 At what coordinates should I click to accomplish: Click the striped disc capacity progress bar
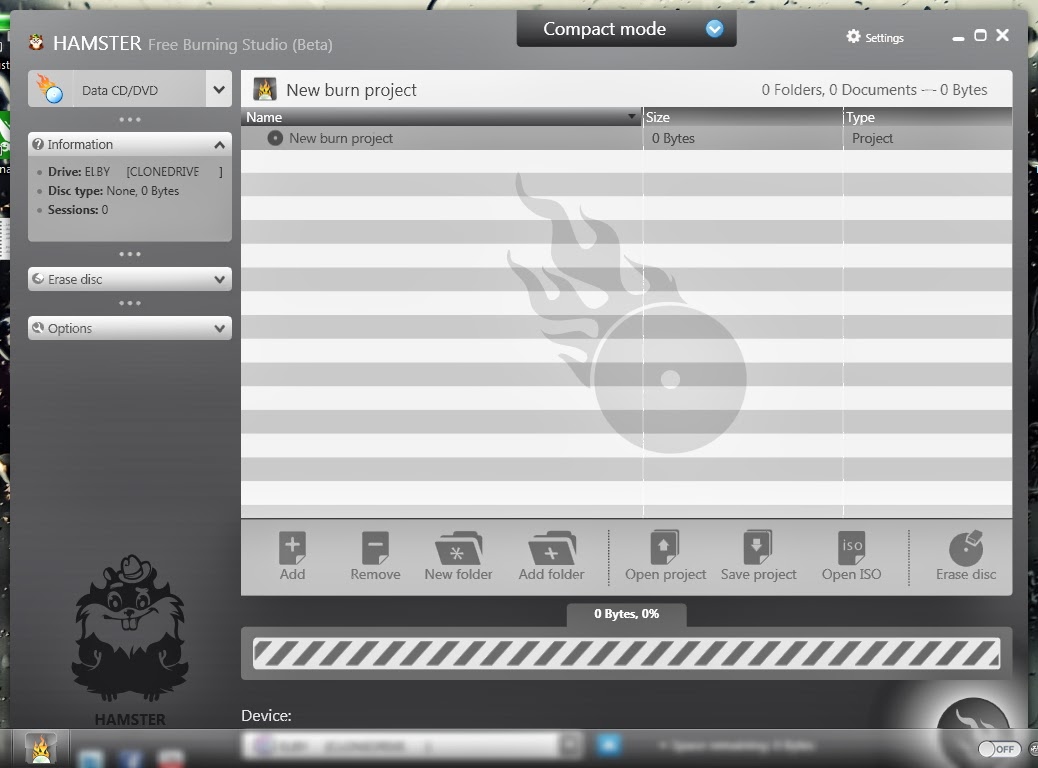click(x=626, y=653)
